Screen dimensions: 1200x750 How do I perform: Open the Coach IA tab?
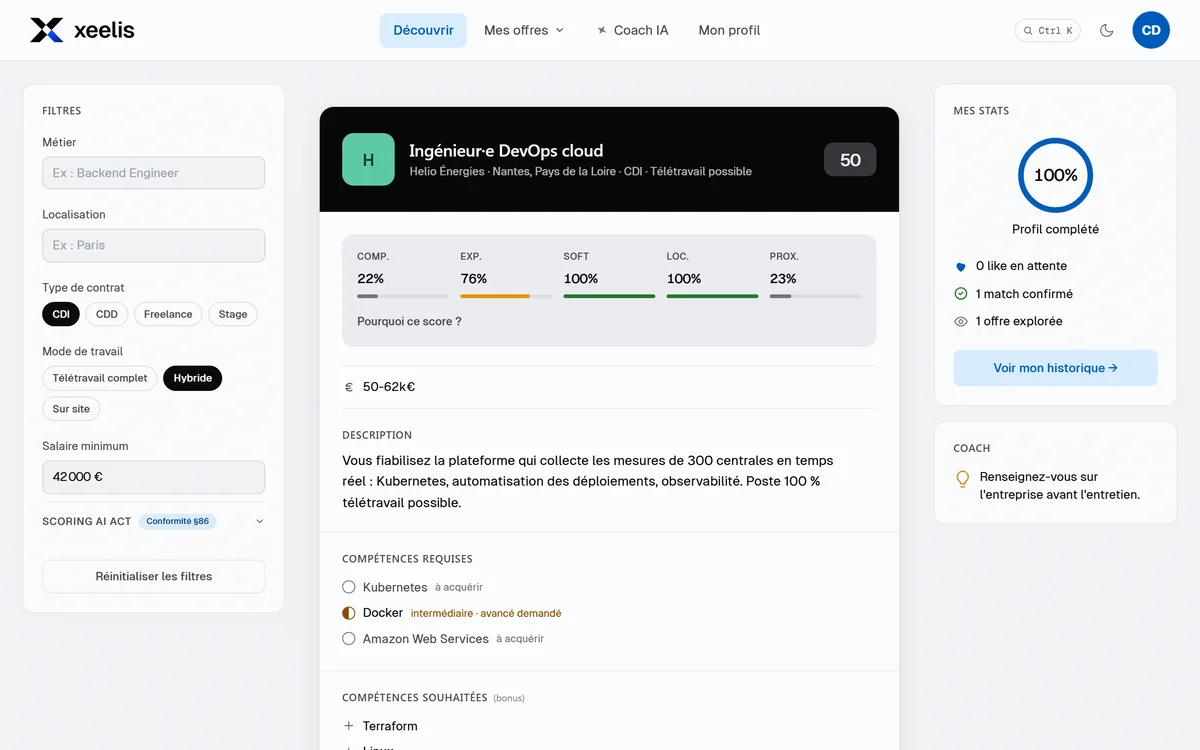click(x=632, y=30)
